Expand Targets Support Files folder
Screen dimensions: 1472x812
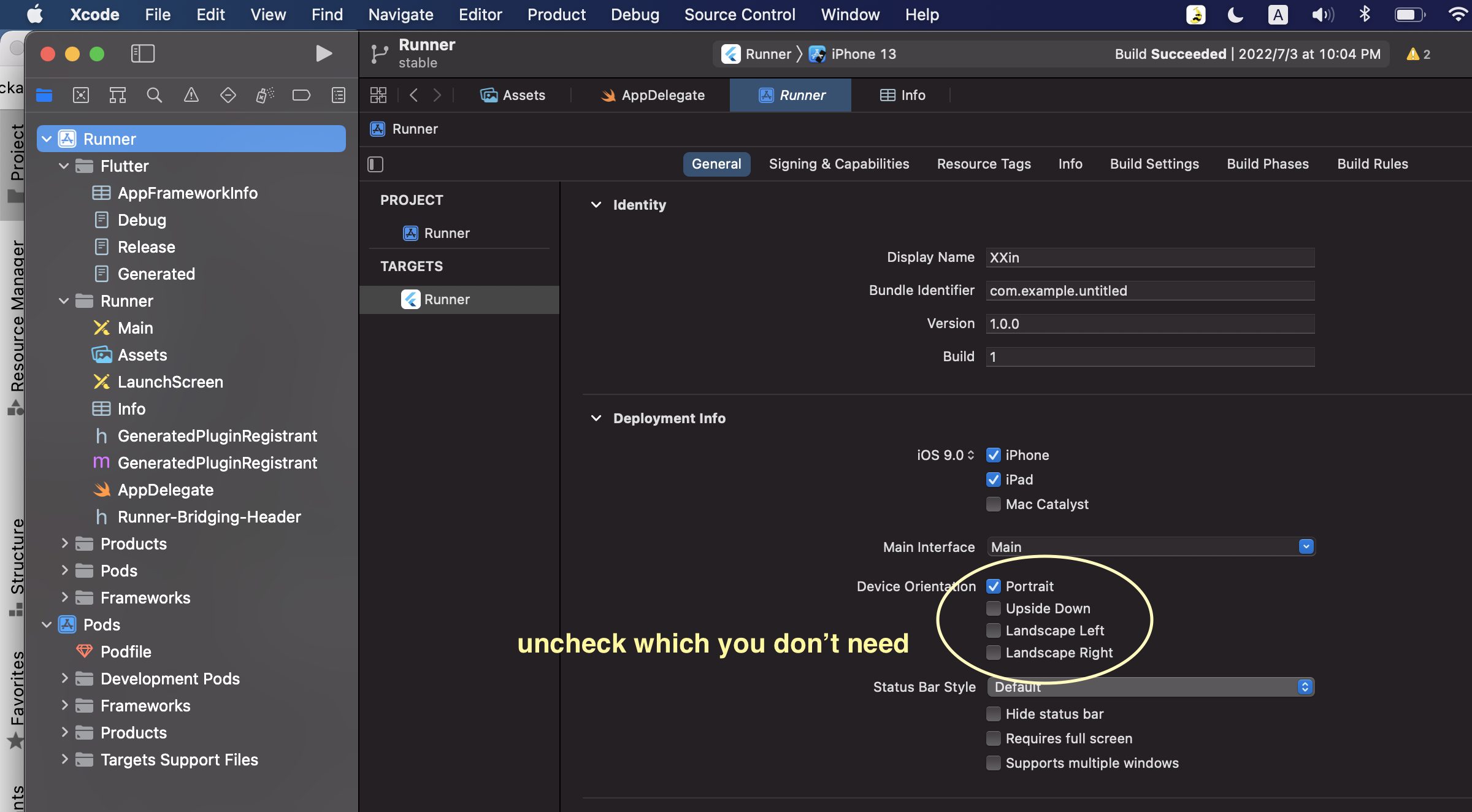point(64,759)
